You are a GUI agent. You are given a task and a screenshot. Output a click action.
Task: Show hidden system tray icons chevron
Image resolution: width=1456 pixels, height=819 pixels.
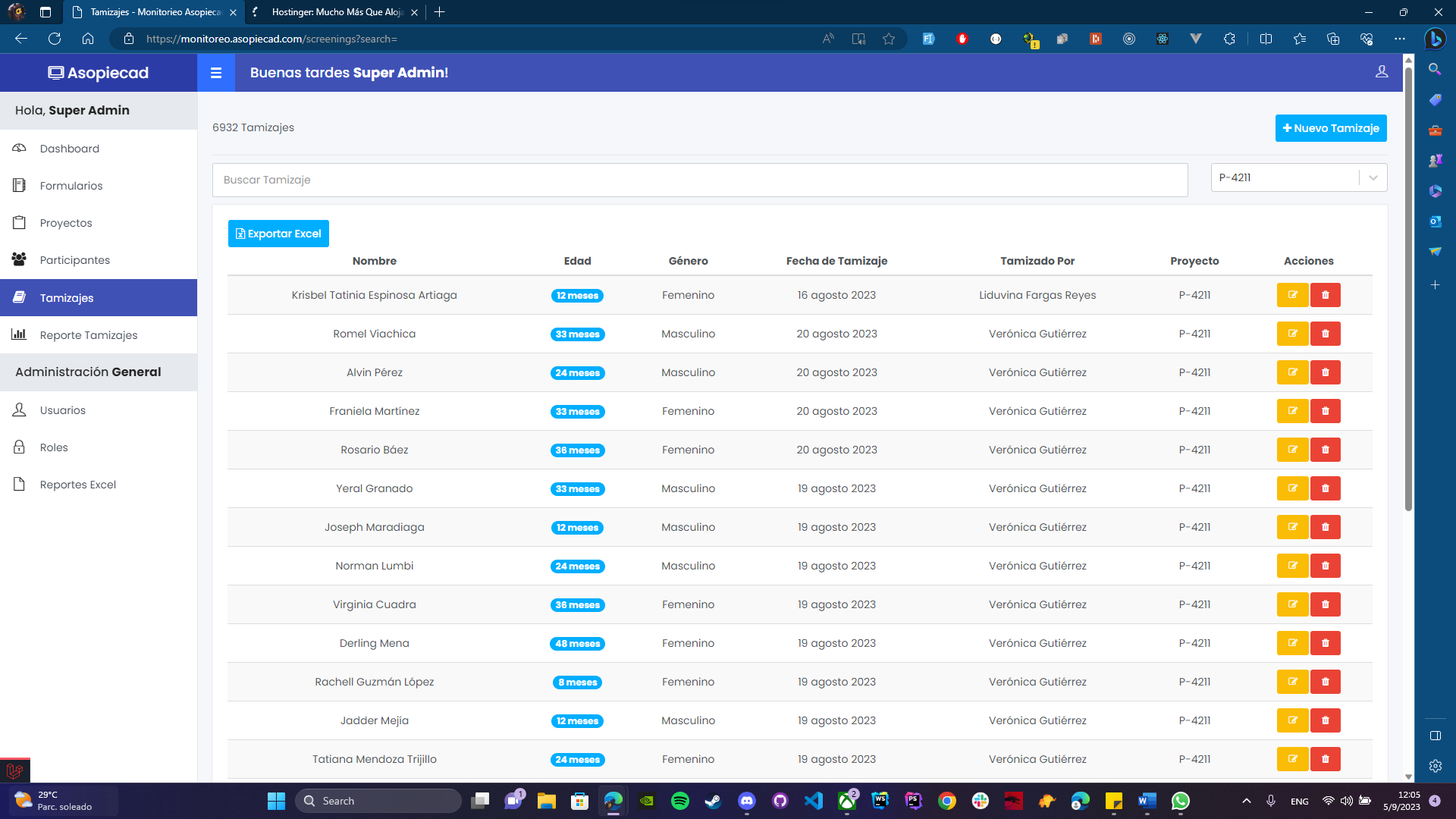coord(1246,801)
